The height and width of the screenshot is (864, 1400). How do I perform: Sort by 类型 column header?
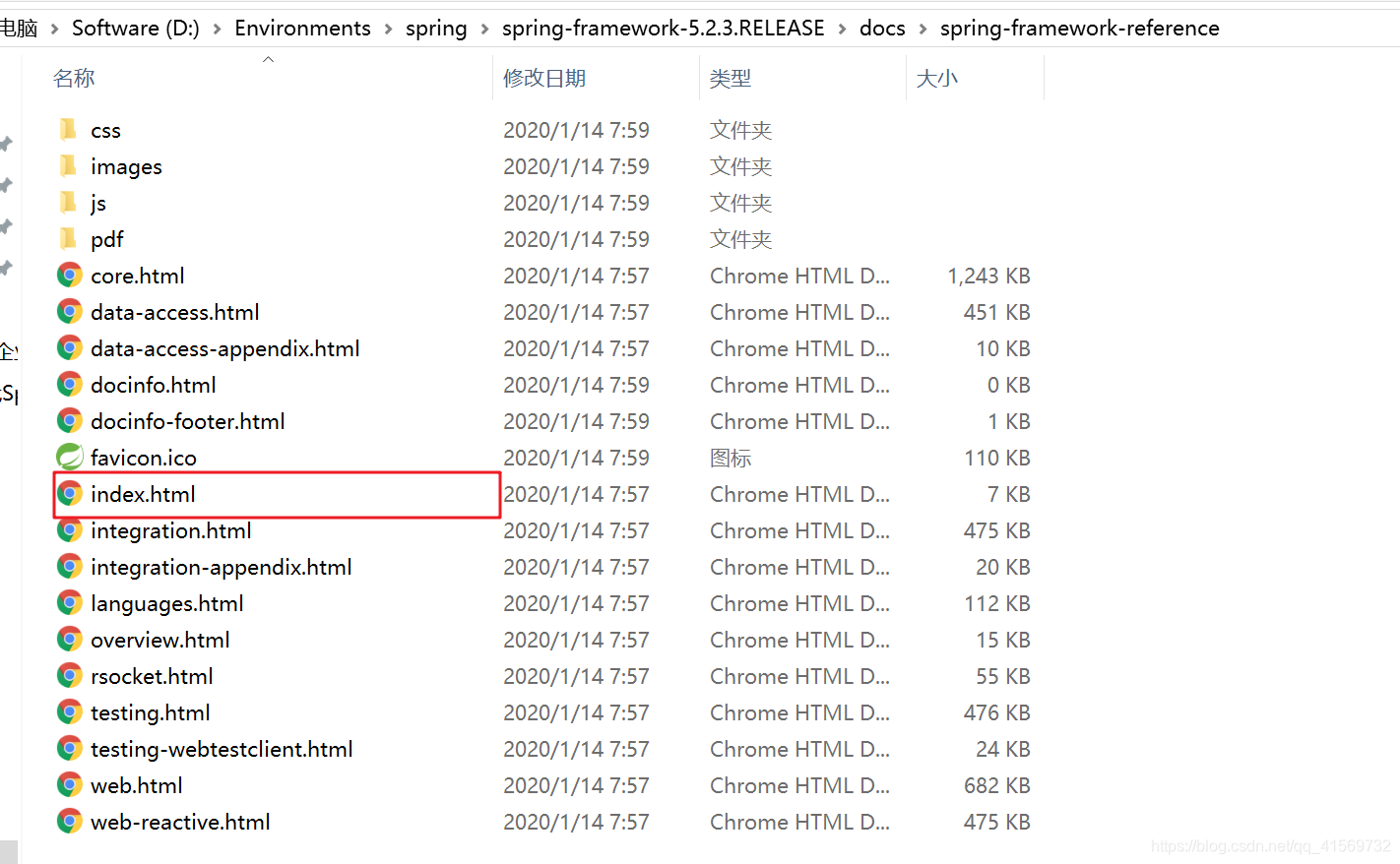[731, 78]
